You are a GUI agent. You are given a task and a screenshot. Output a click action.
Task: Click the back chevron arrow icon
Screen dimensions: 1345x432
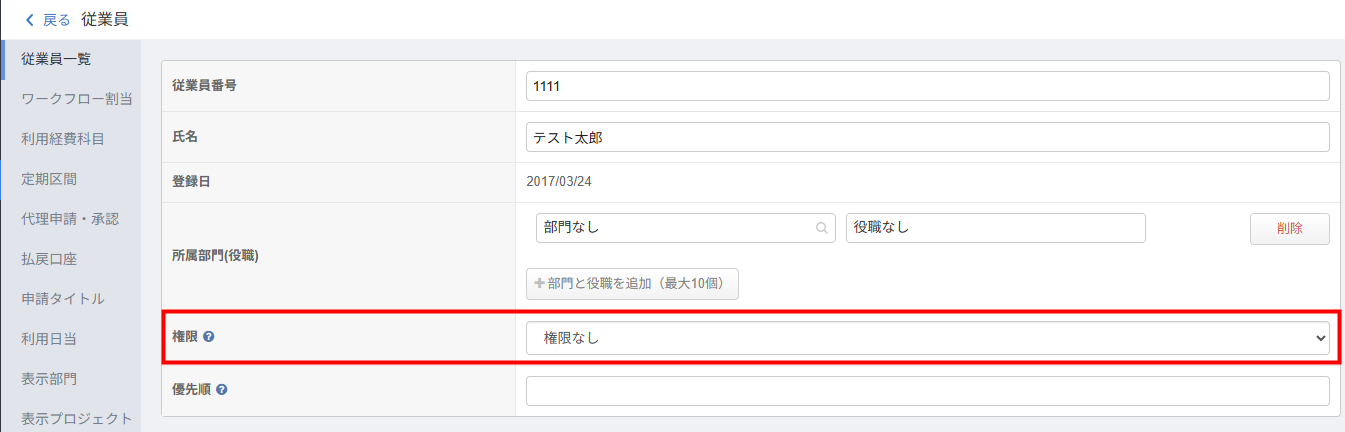[x=30, y=20]
